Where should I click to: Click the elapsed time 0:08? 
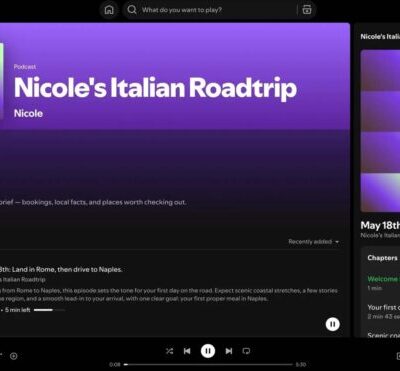coord(115,364)
